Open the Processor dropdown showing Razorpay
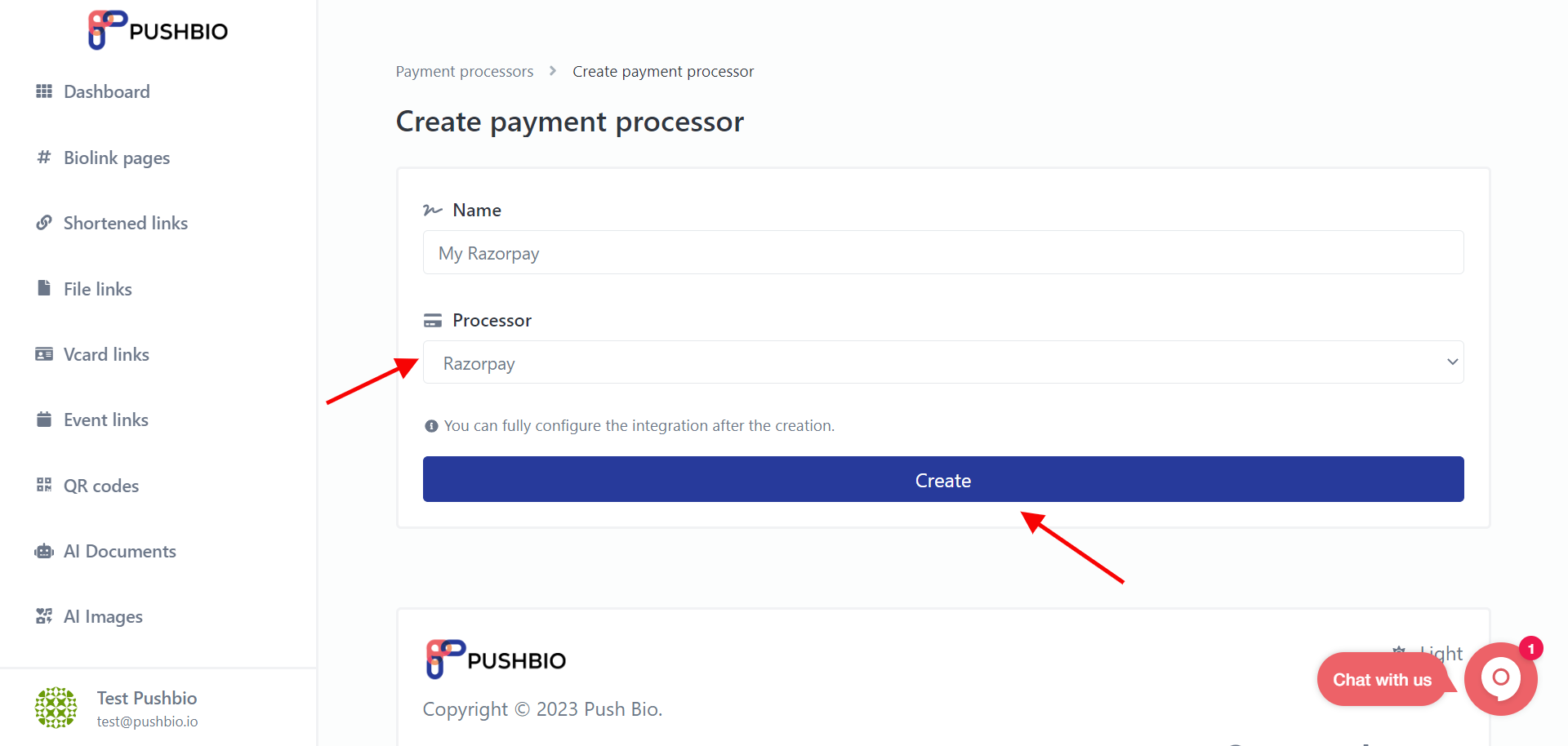Image resolution: width=1568 pixels, height=746 pixels. click(943, 362)
